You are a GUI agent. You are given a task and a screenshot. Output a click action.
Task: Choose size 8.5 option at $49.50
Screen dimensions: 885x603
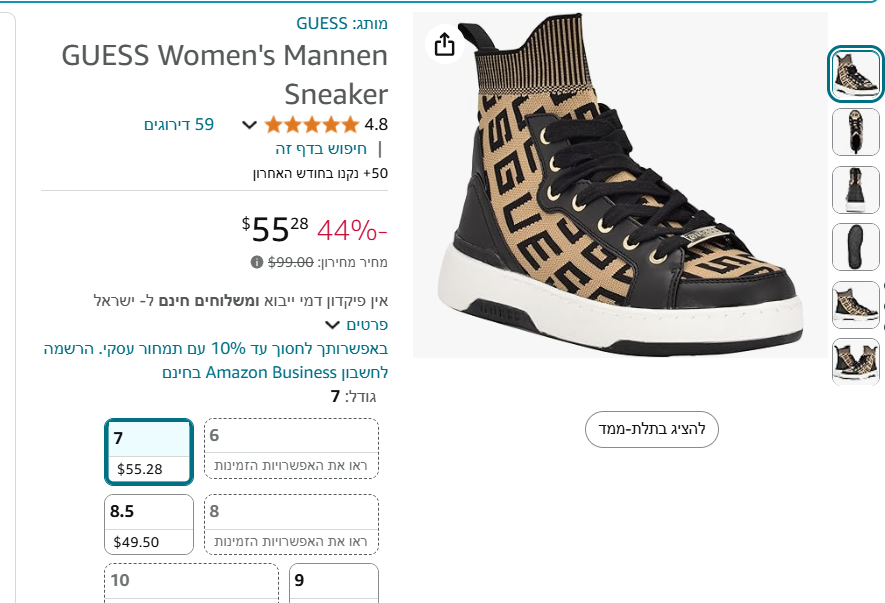point(149,525)
